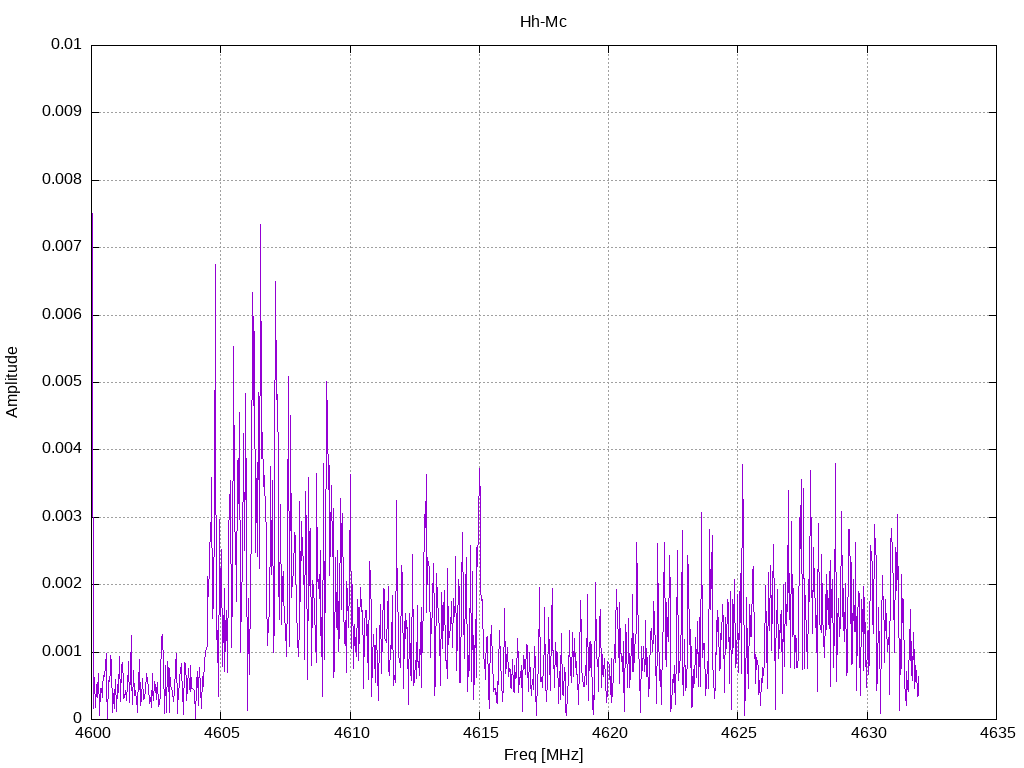The image size is (1024, 768).
Task: Click the 0.001 y-axis tick label
Action: coord(61,651)
